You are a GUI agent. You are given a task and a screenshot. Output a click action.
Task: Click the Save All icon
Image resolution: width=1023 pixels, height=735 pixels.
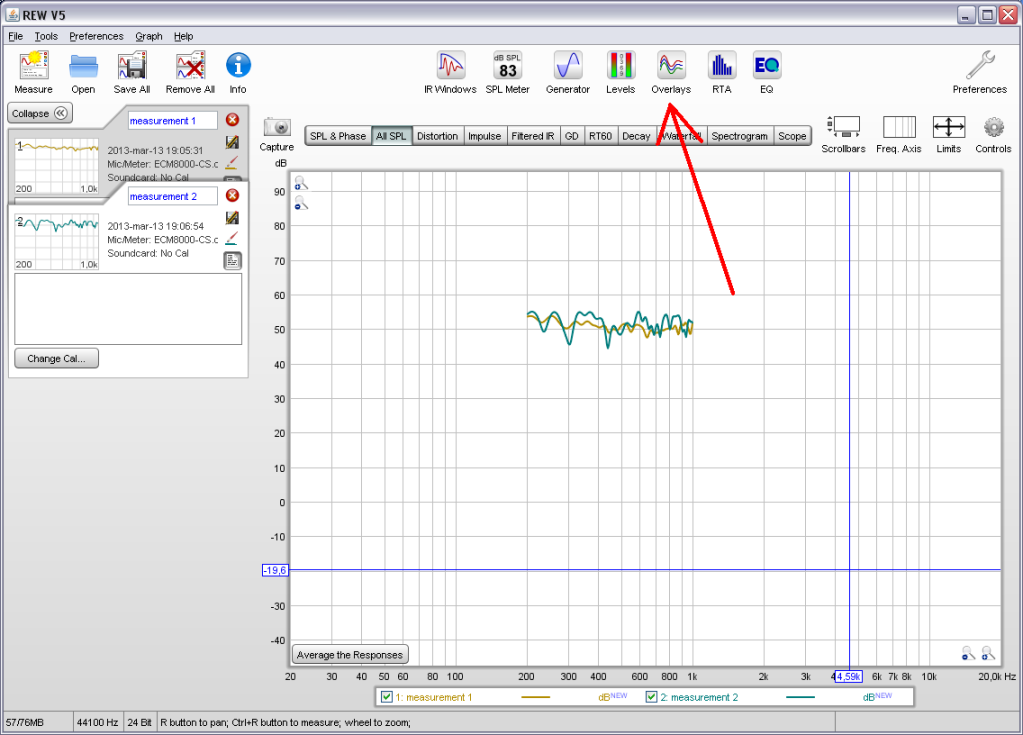click(131, 67)
